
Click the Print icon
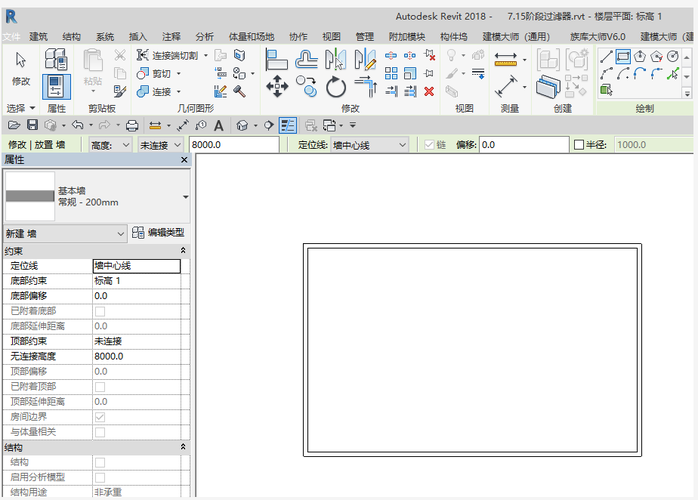pos(132,126)
